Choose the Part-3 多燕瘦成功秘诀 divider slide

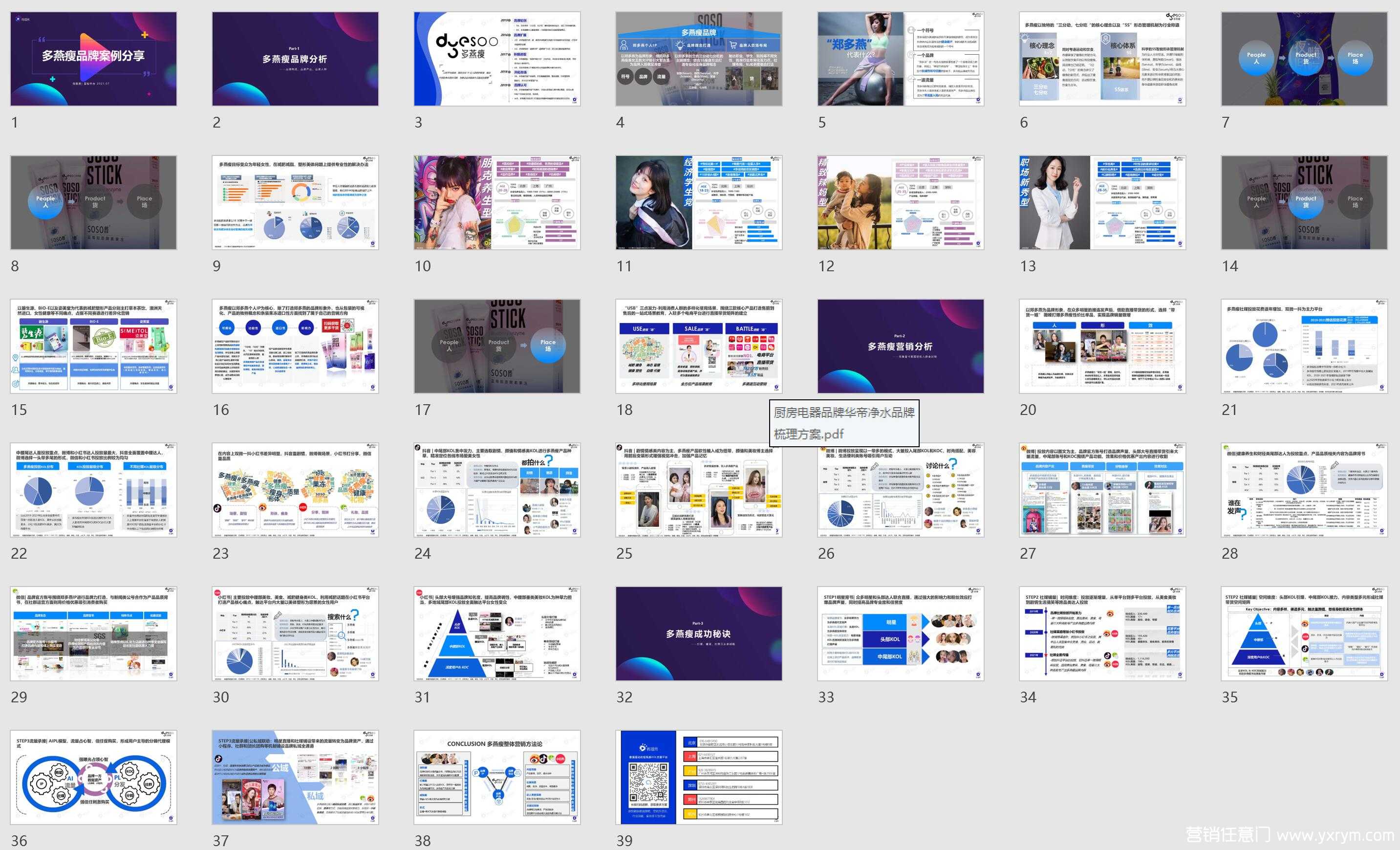699,634
